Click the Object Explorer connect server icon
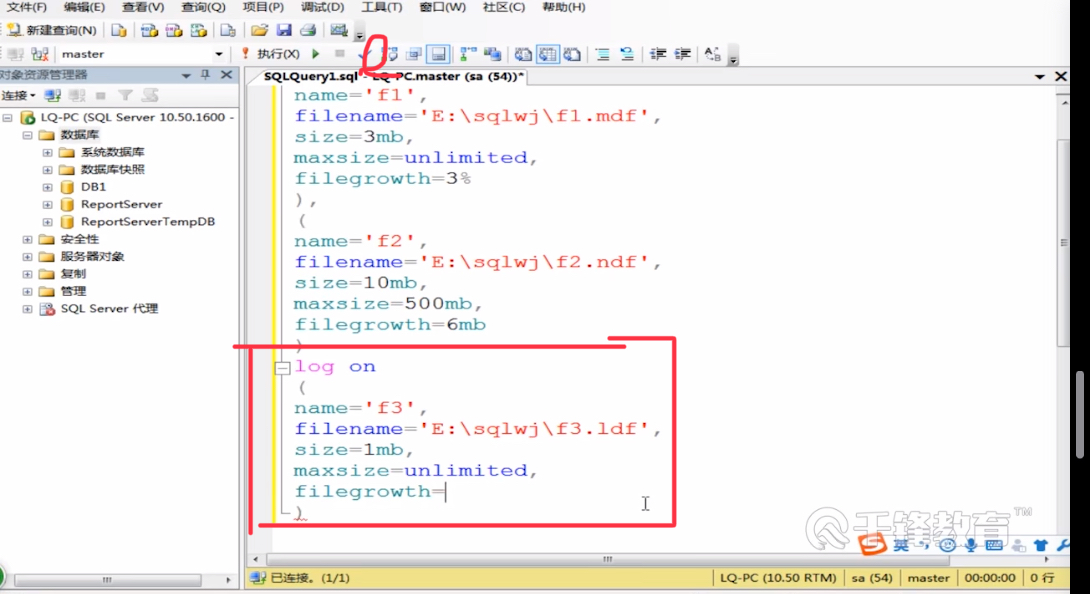1090x594 pixels. [x=53, y=95]
